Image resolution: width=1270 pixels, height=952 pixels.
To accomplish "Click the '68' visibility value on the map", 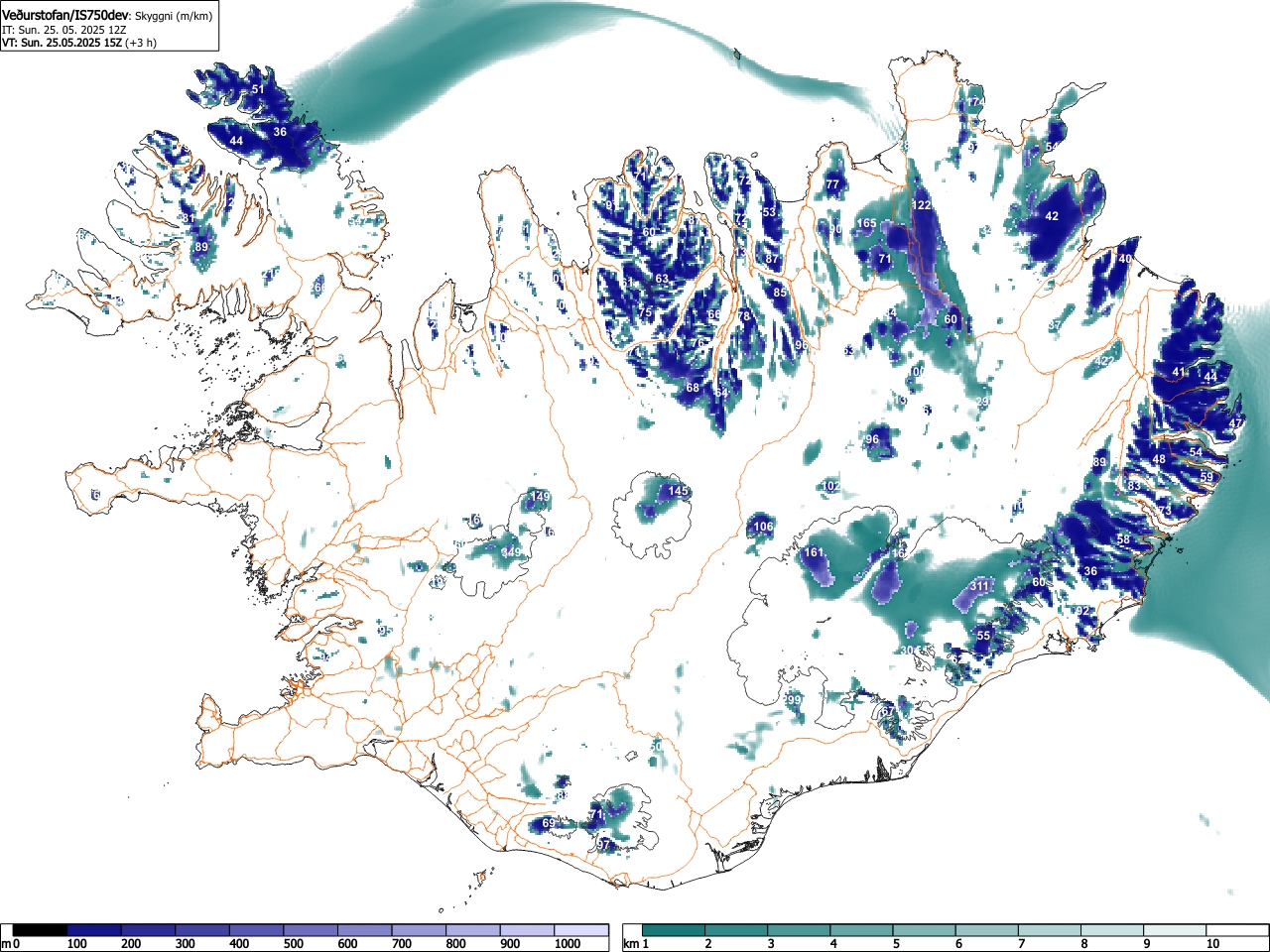I will pos(693,388).
